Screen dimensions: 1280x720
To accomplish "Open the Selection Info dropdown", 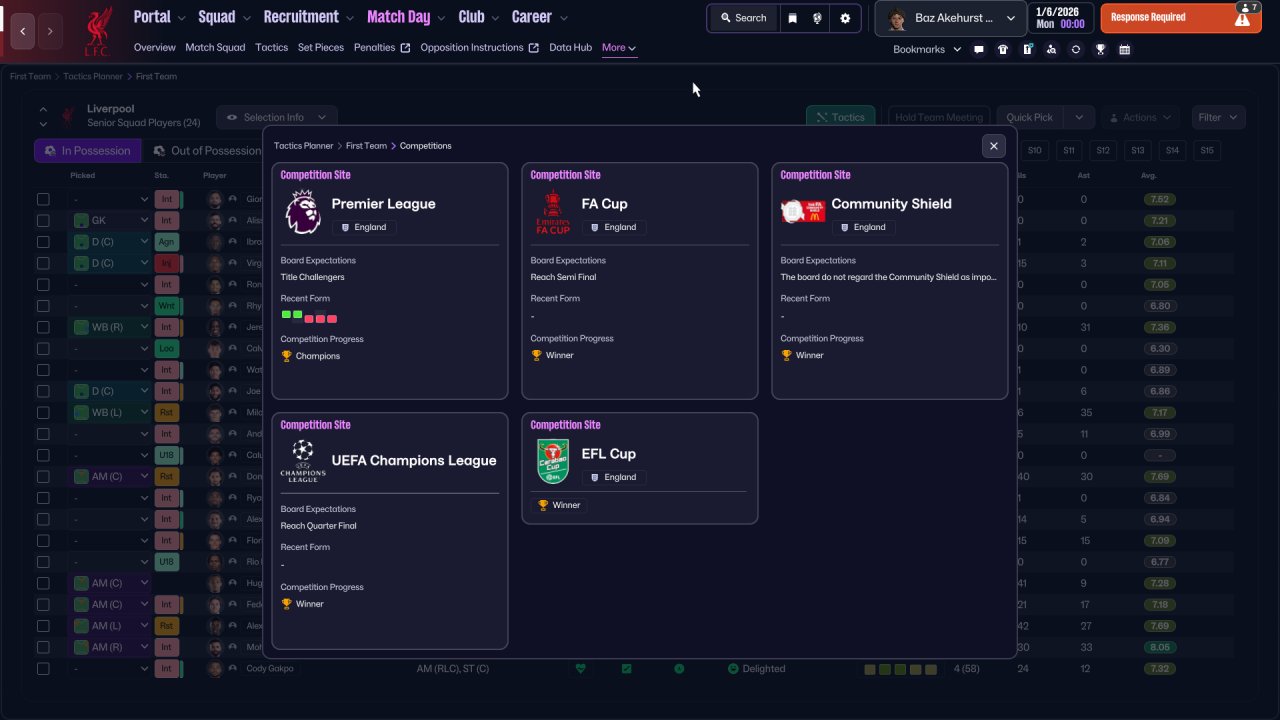I will pos(277,118).
